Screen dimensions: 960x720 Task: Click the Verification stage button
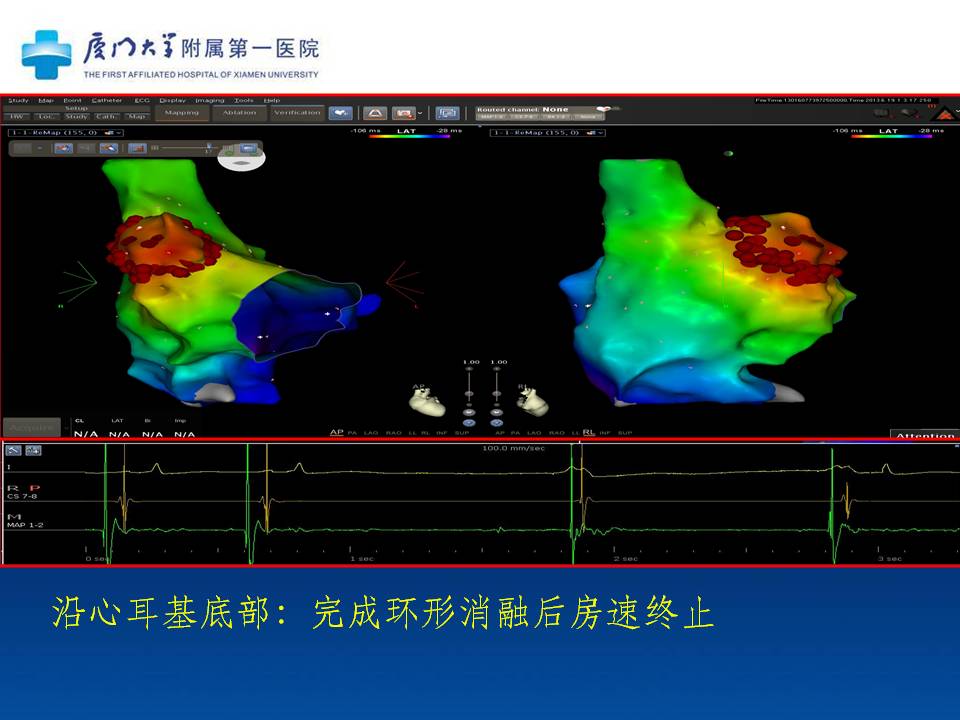[x=297, y=113]
